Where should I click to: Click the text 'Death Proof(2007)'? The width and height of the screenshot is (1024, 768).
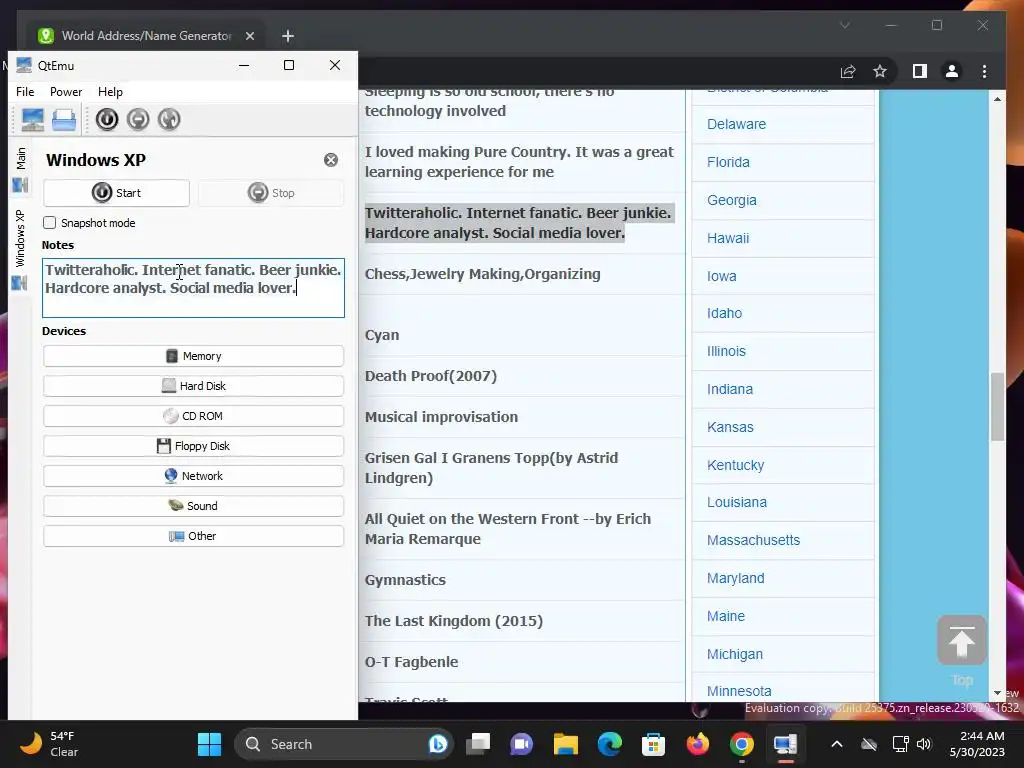pos(430,376)
